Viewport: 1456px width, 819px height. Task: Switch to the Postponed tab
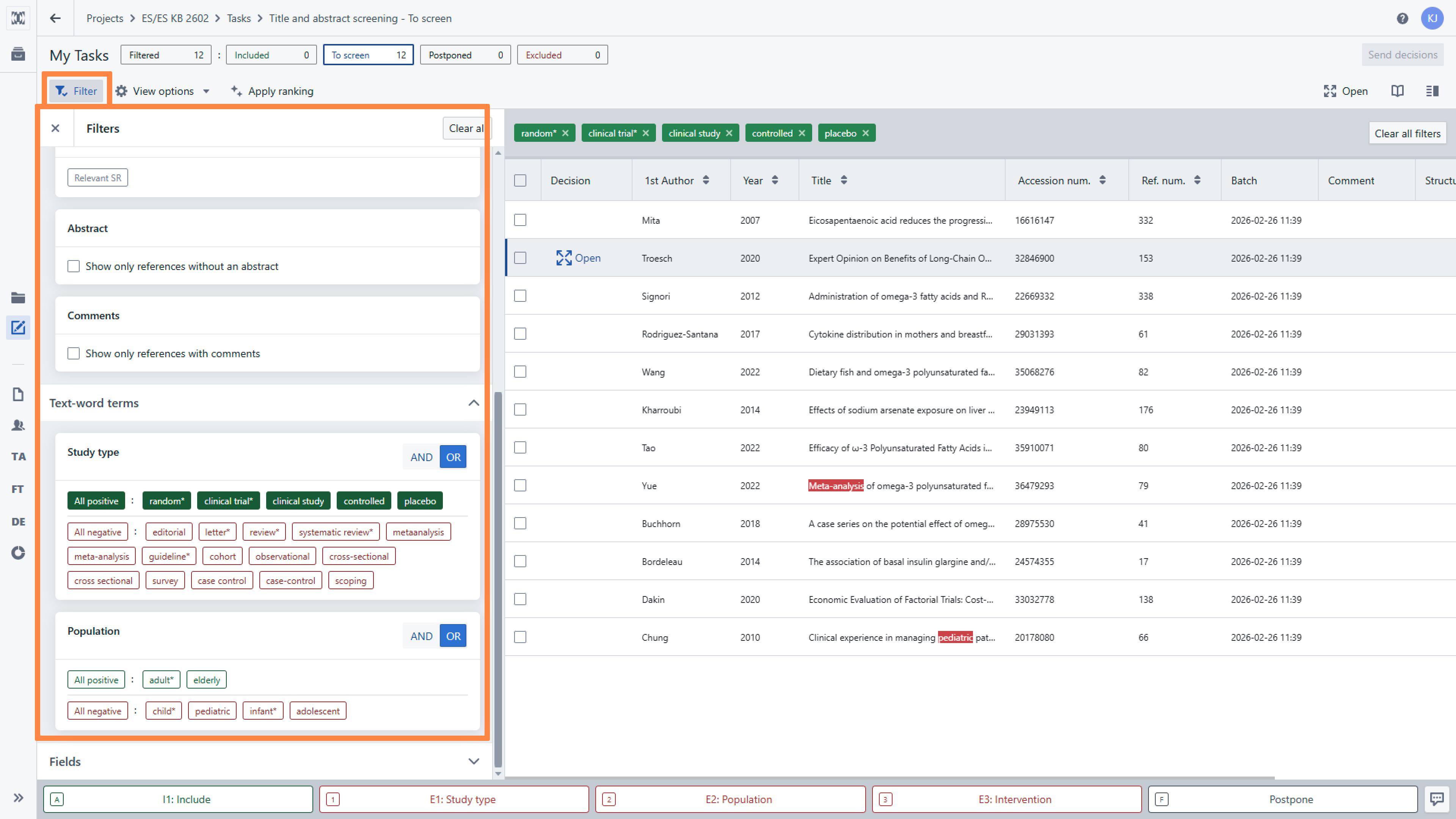click(x=465, y=55)
